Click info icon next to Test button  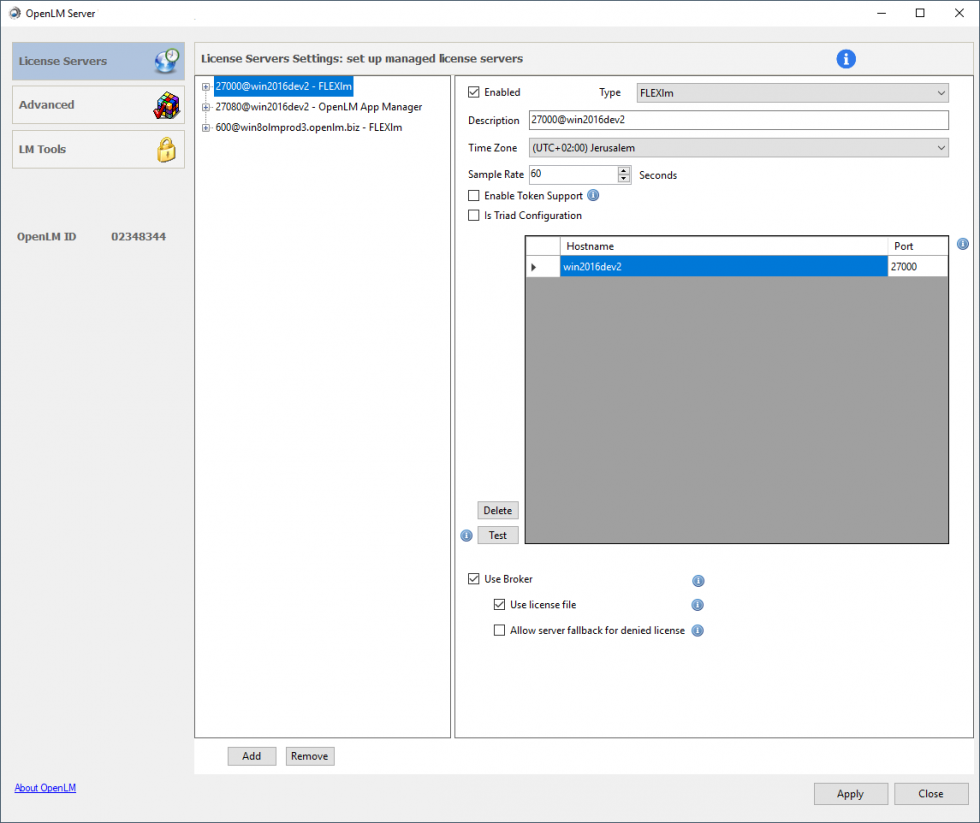pyautogui.click(x=466, y=535)
